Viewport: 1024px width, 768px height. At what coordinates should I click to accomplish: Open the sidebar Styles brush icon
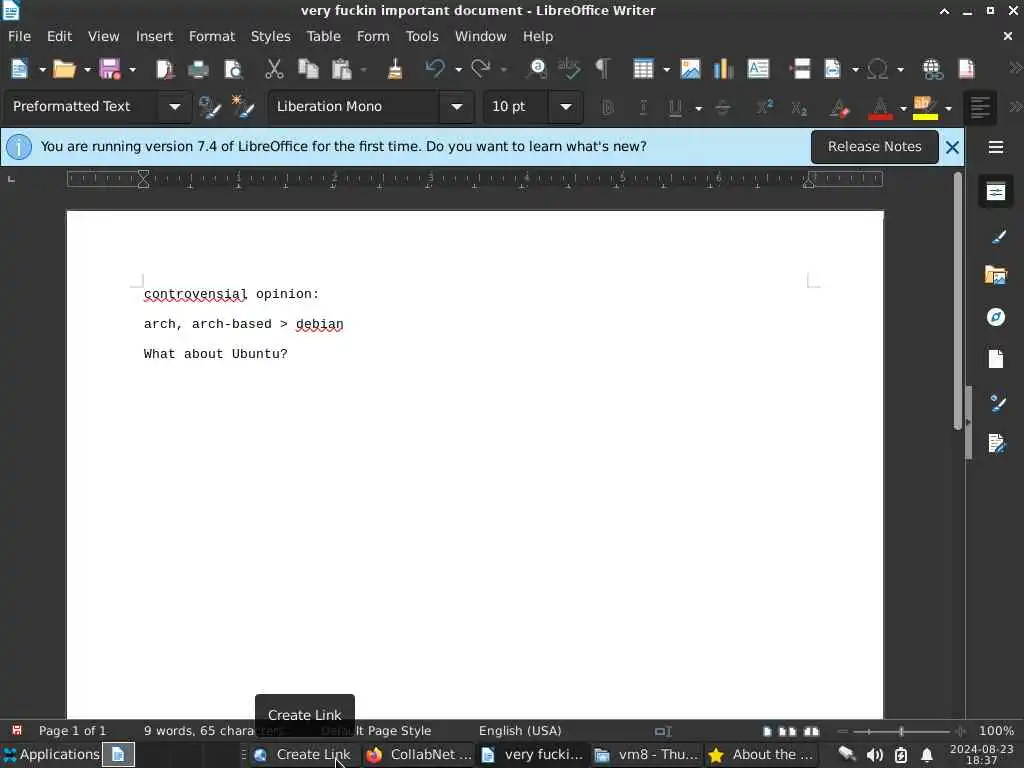tap(996, 236)
